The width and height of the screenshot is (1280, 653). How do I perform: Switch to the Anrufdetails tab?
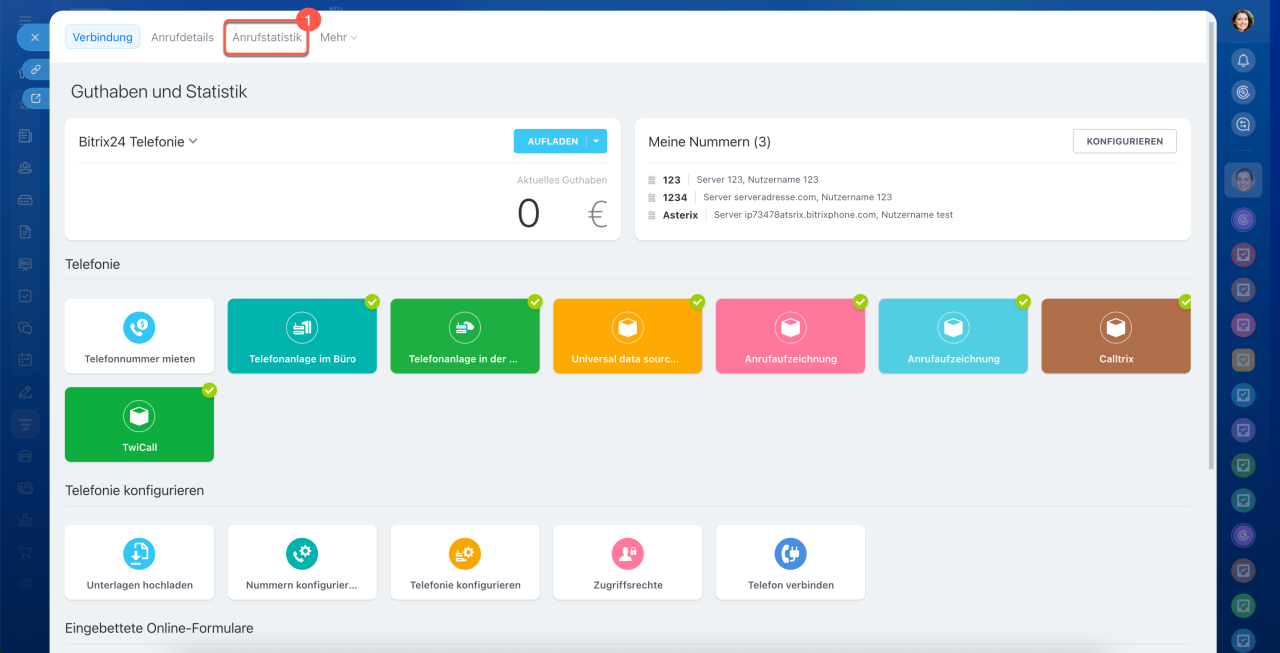point(182,37)
